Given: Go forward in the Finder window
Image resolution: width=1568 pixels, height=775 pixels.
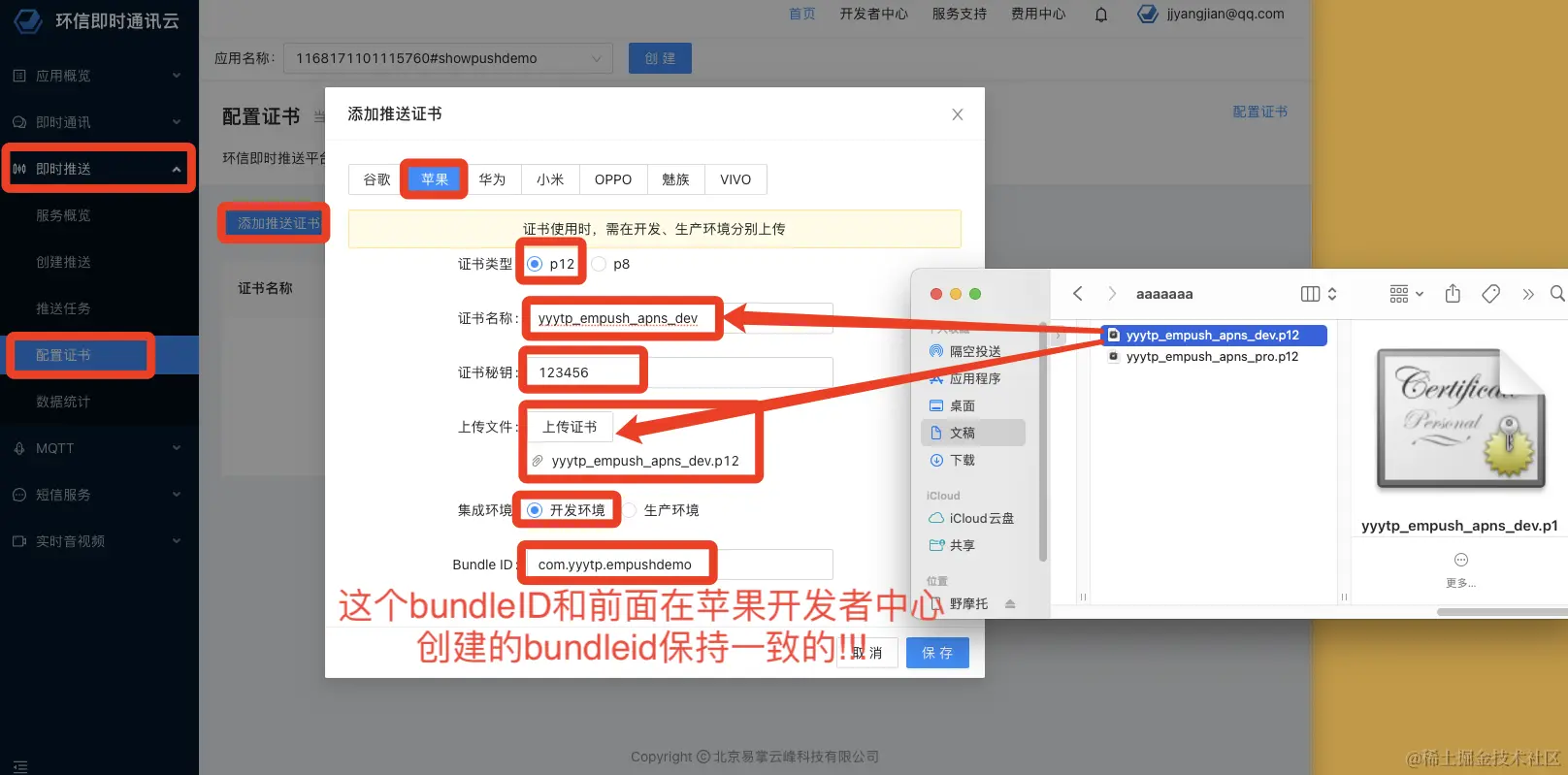Looking at the screenshot, I should click(x=1112, y=293).
